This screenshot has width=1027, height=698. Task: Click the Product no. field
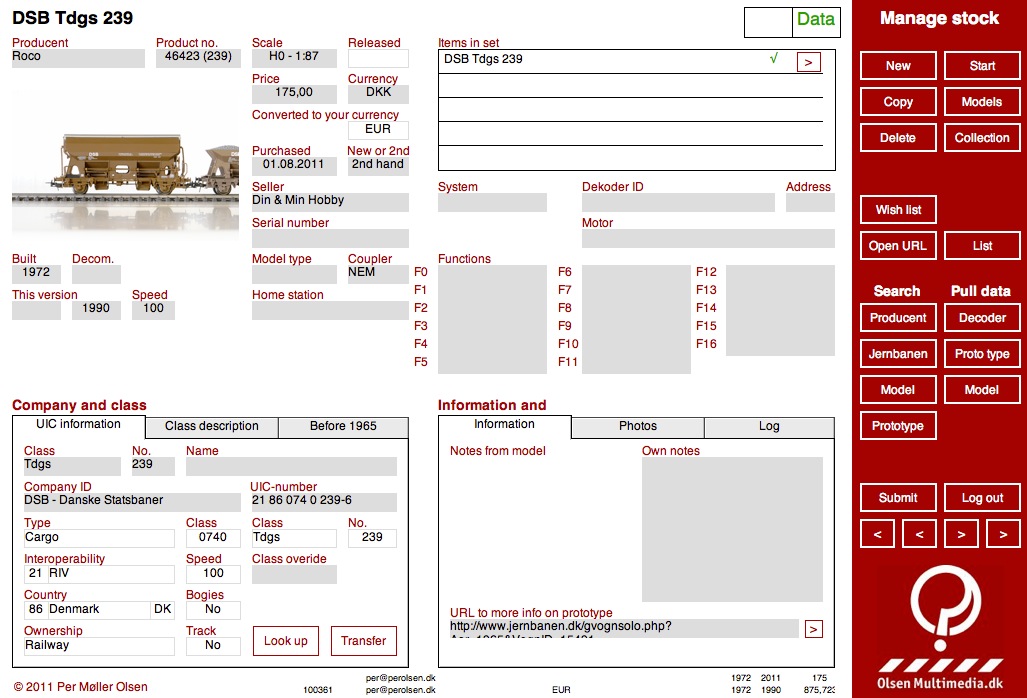click(x=198, y=58)
